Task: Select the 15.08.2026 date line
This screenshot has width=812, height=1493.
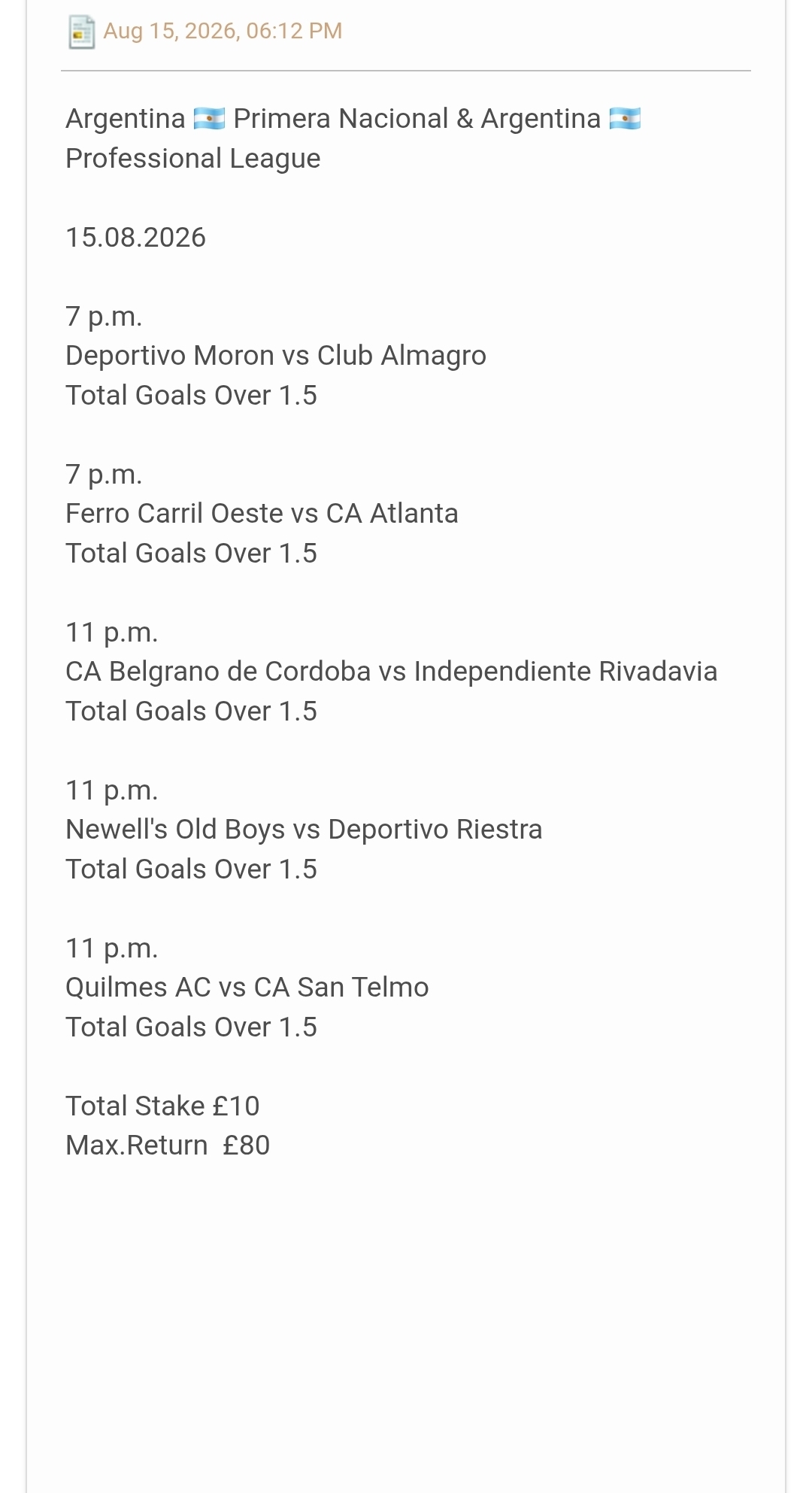Action: coord(135,238)
